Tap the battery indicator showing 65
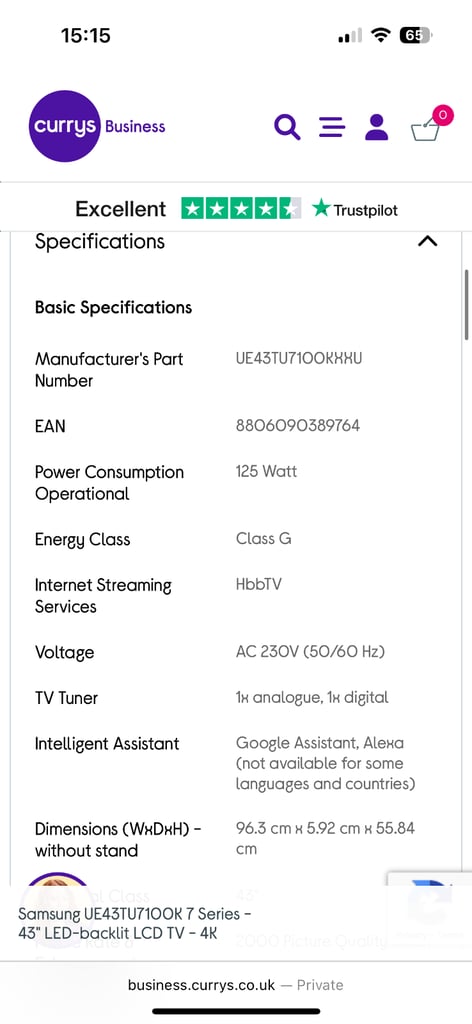This screenshot has width=472, height=1024. pos(415,35)
